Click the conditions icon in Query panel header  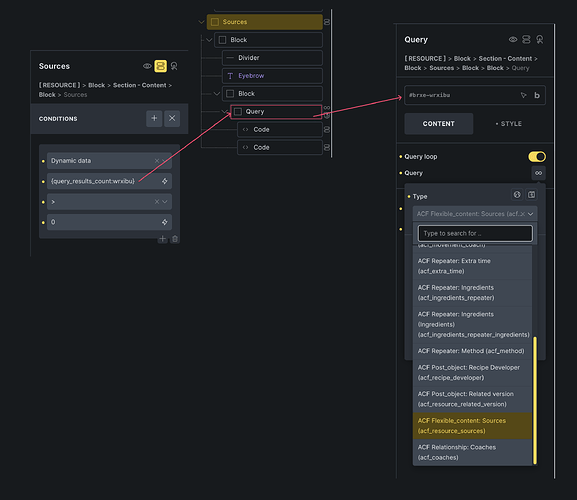point(526,39)
